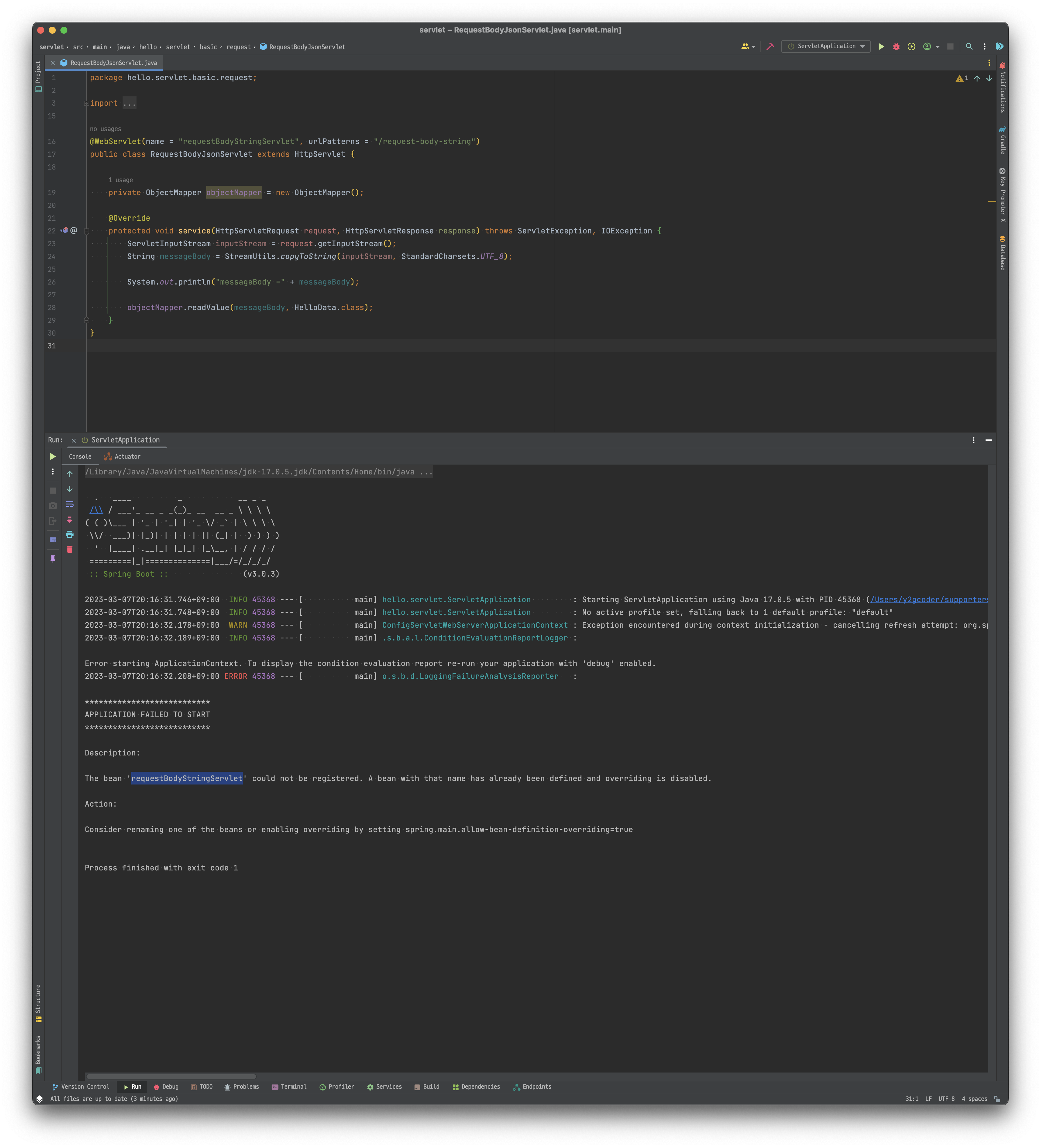The height and width of the screenshot is (1148, 1041).
Task: Click the Profile gauge icon in the toolbar
Action: coord(927,47)
